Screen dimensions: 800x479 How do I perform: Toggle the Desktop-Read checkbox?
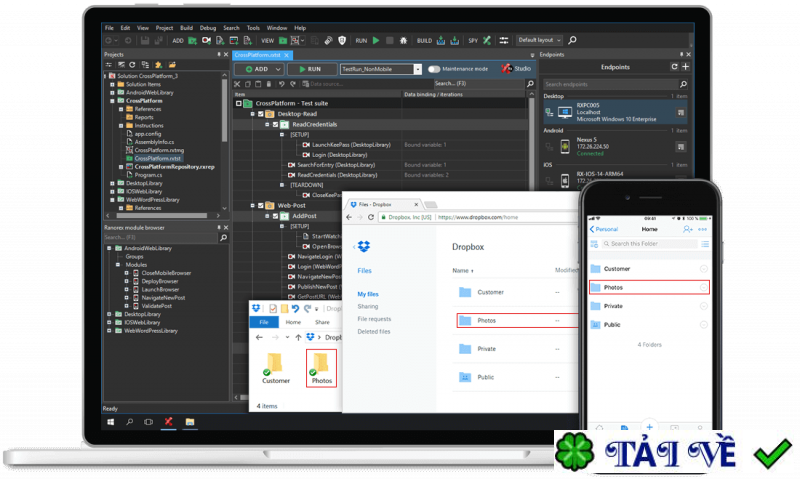coord(261,114)
